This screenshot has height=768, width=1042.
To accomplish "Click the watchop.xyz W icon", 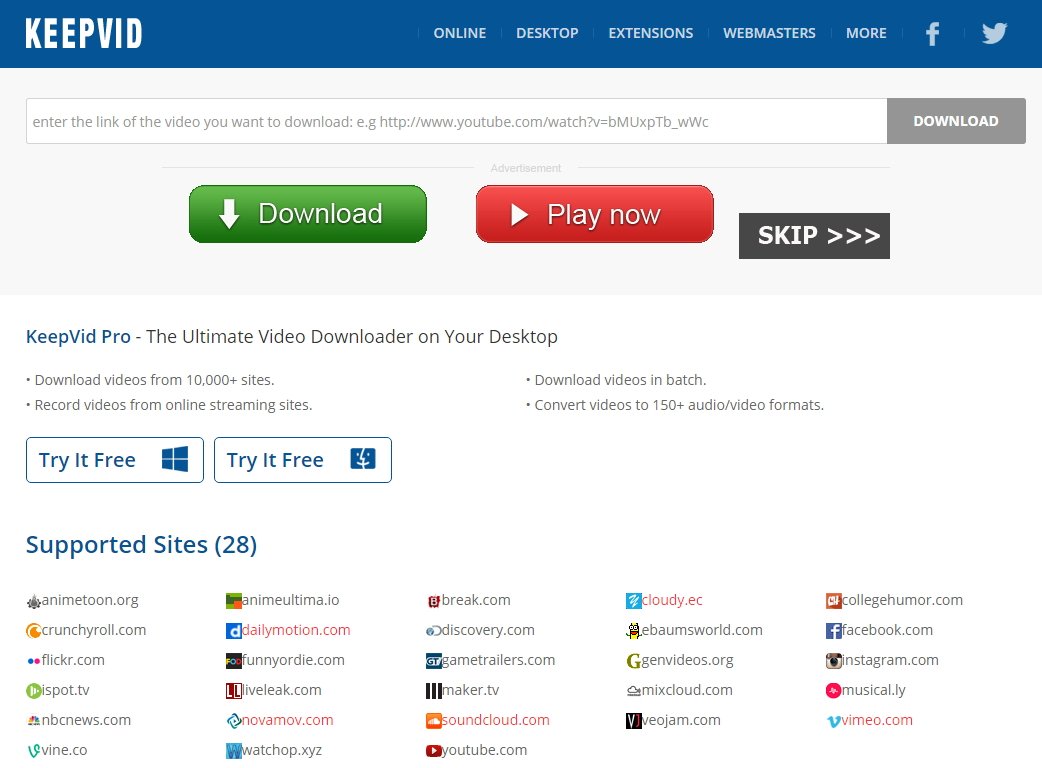I will point(234,751).
